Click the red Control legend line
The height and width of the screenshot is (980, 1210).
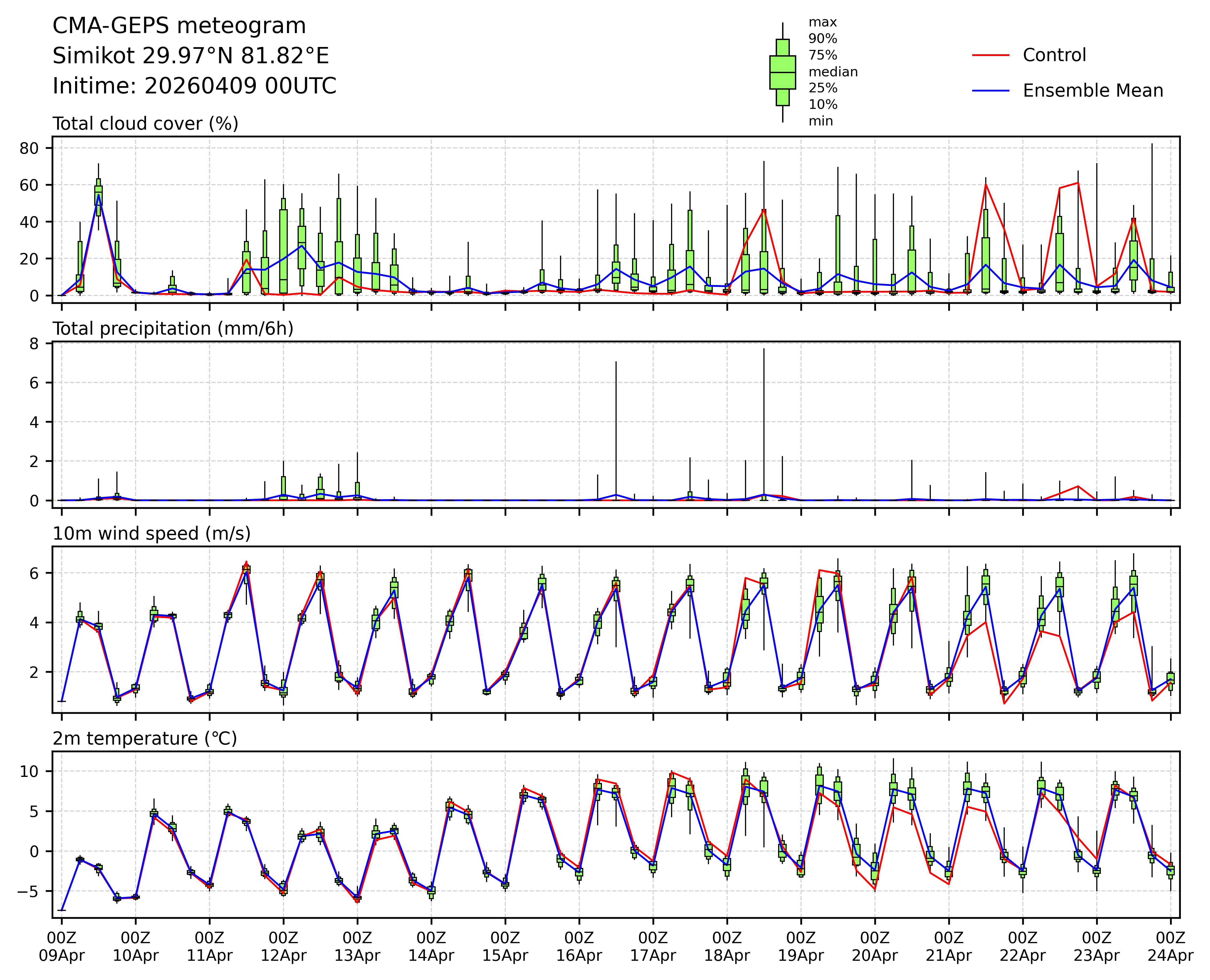pyautogui.click(x=990, y=55)
